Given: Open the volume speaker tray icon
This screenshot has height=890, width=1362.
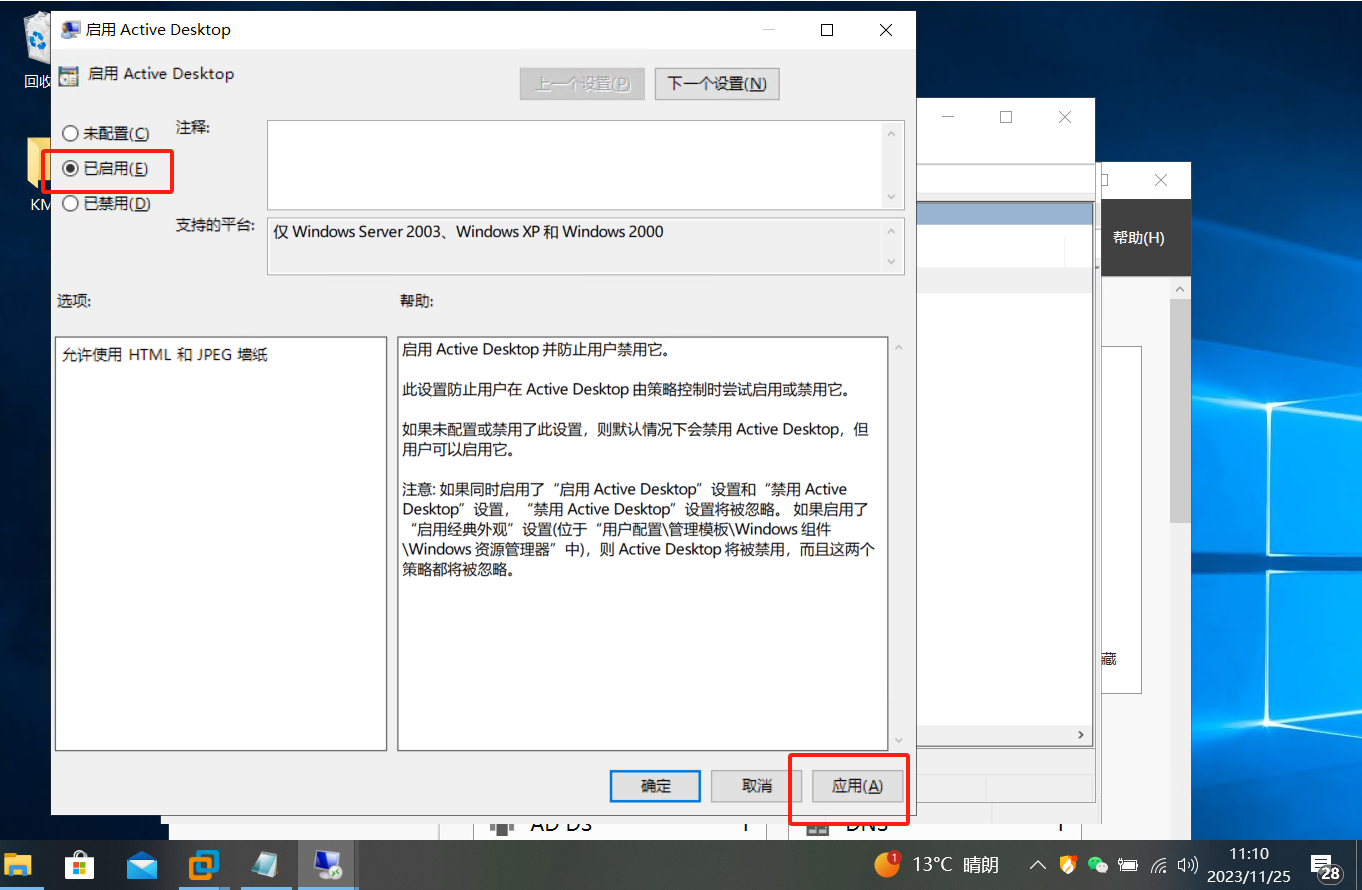Looking at the screenshot, I should pos(1188,865).
